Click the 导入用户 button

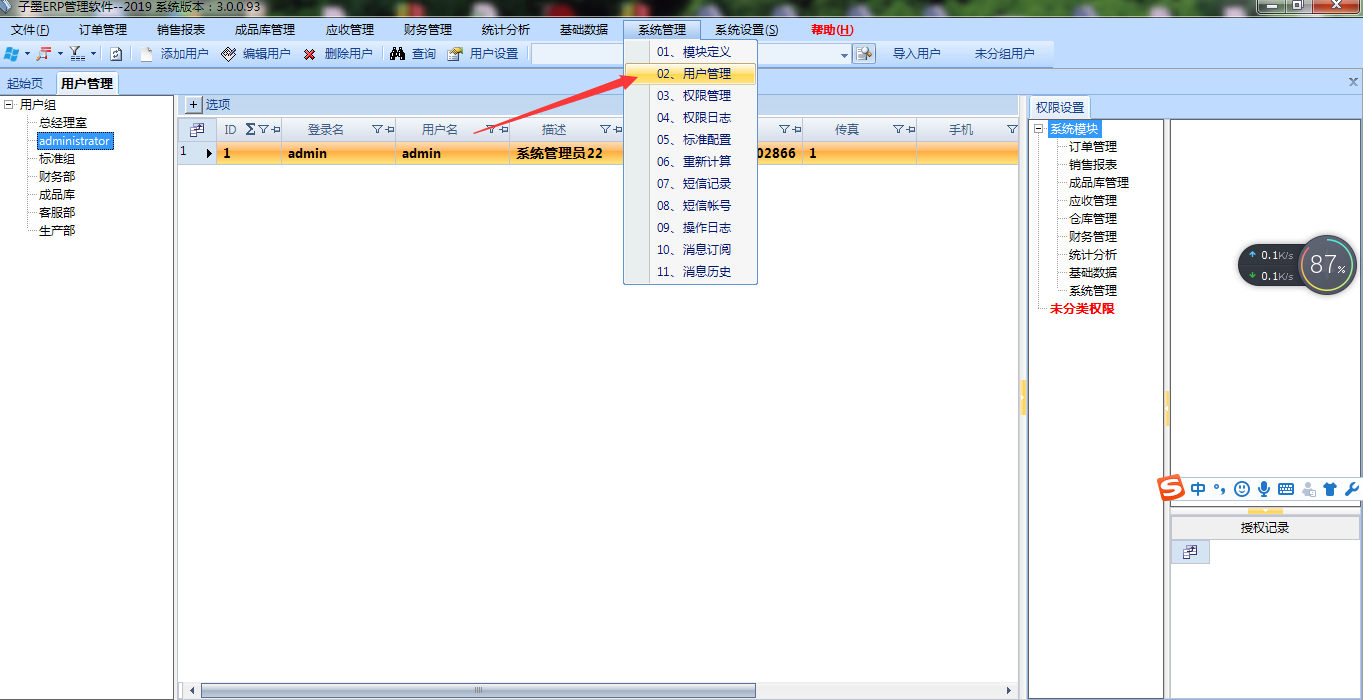916,54
